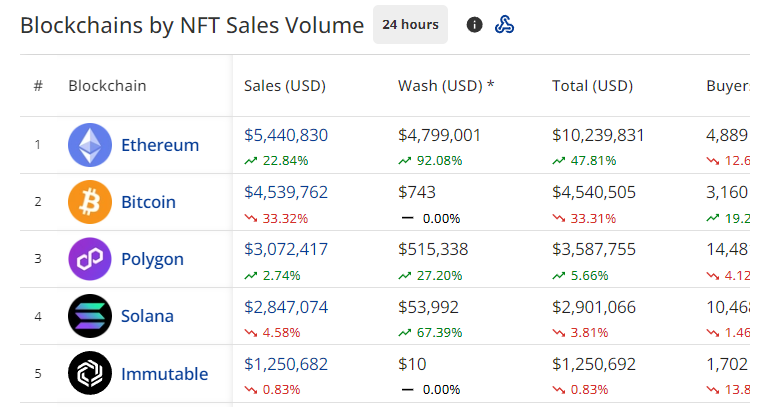The width and height of the screenshot is (769, 407).
Task: Click Ethereum total change 47.81%
Action: pyautogui.click(x=585, y=161)
